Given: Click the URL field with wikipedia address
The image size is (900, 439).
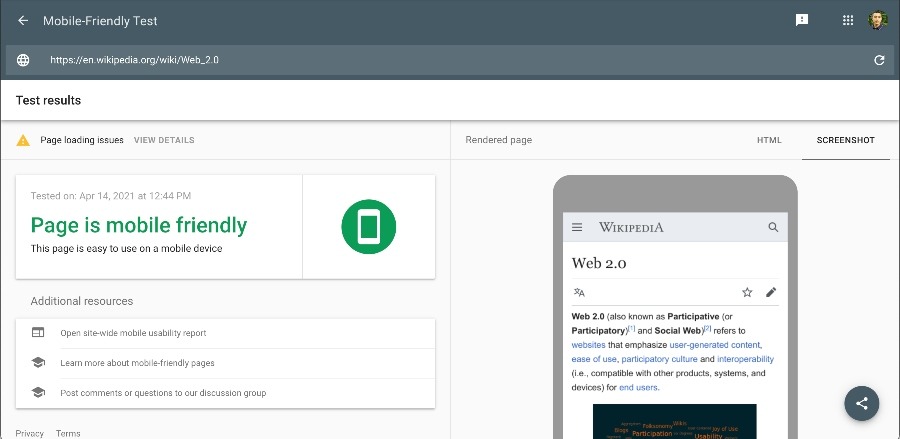Looking at the screenshot, I should 450,60.
